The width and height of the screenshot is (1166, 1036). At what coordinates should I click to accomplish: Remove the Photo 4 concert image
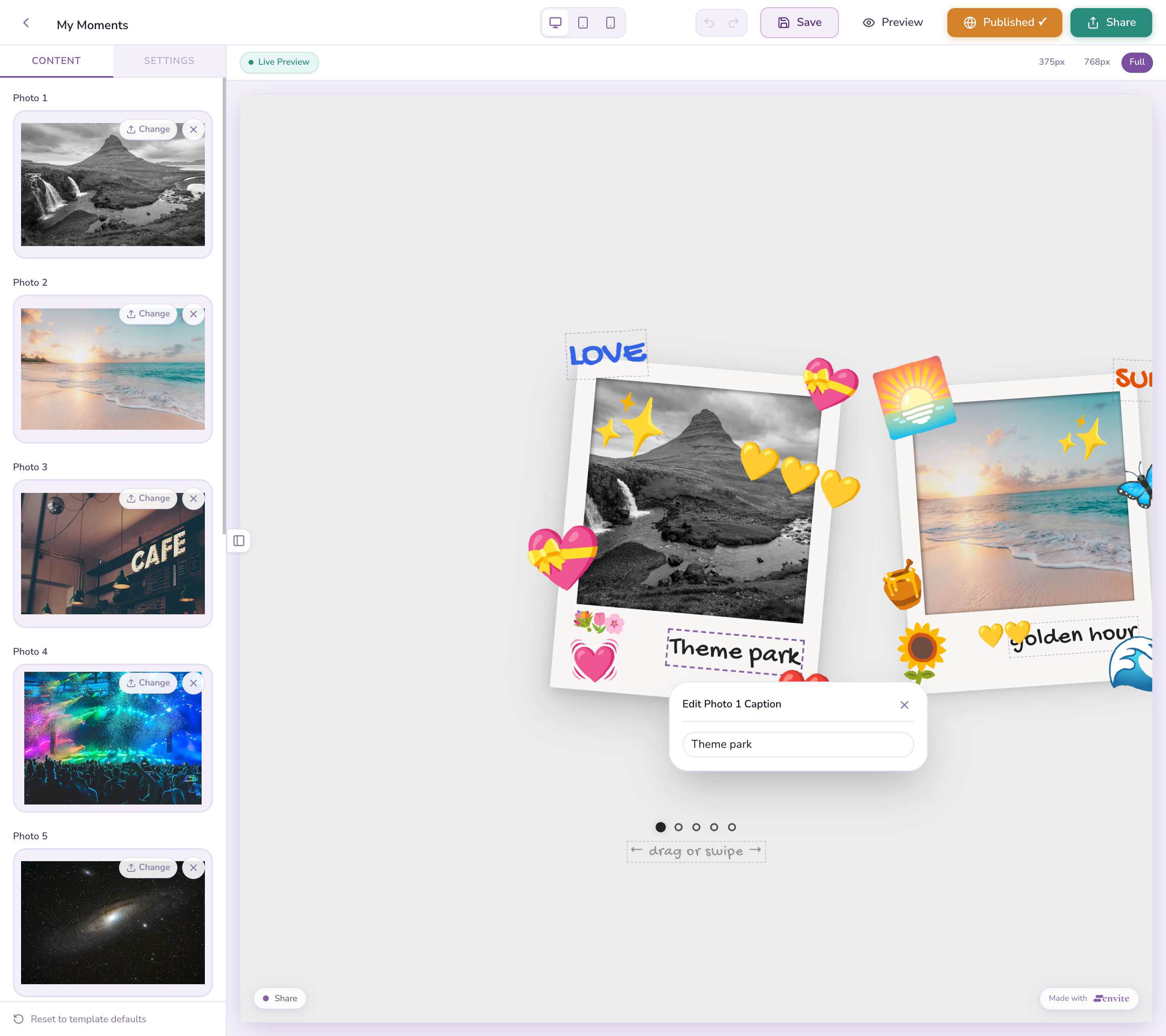[x=194, y=683]
